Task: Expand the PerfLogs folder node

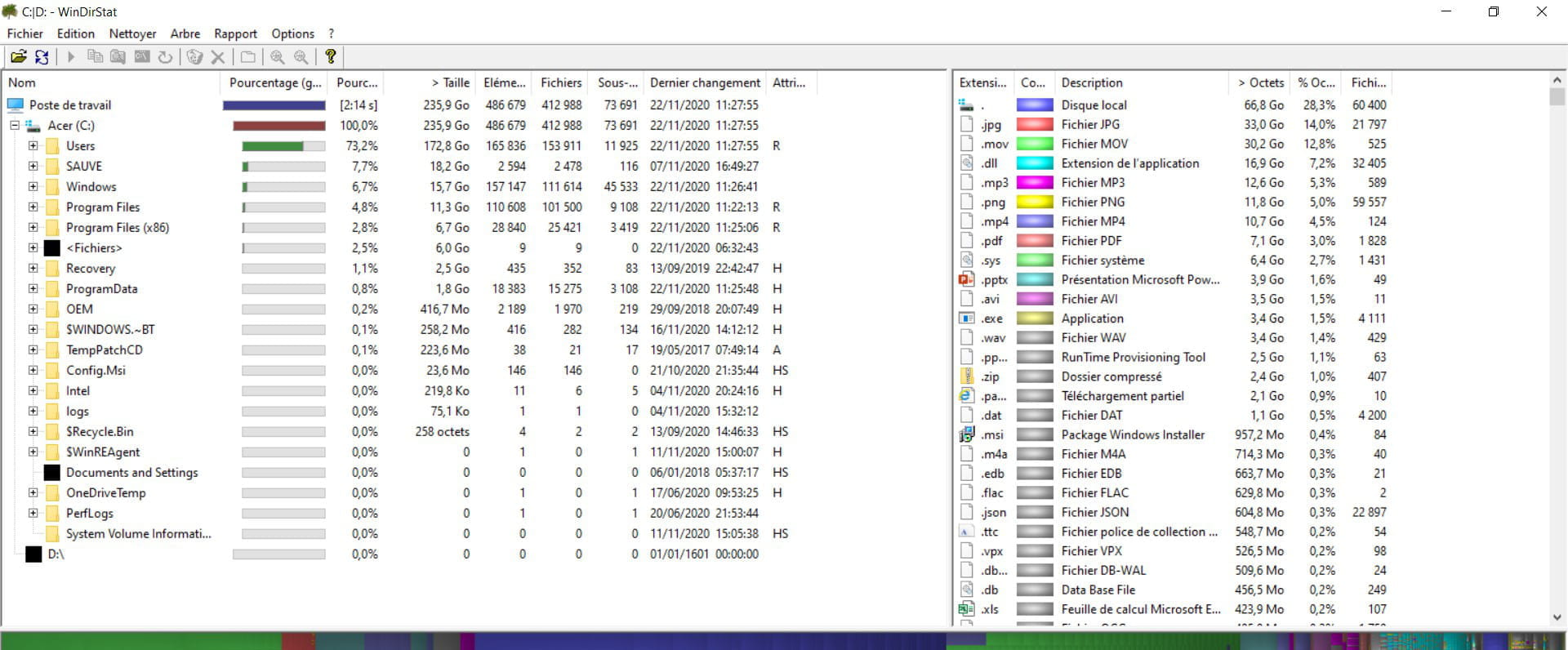Action: pos(33,513)
